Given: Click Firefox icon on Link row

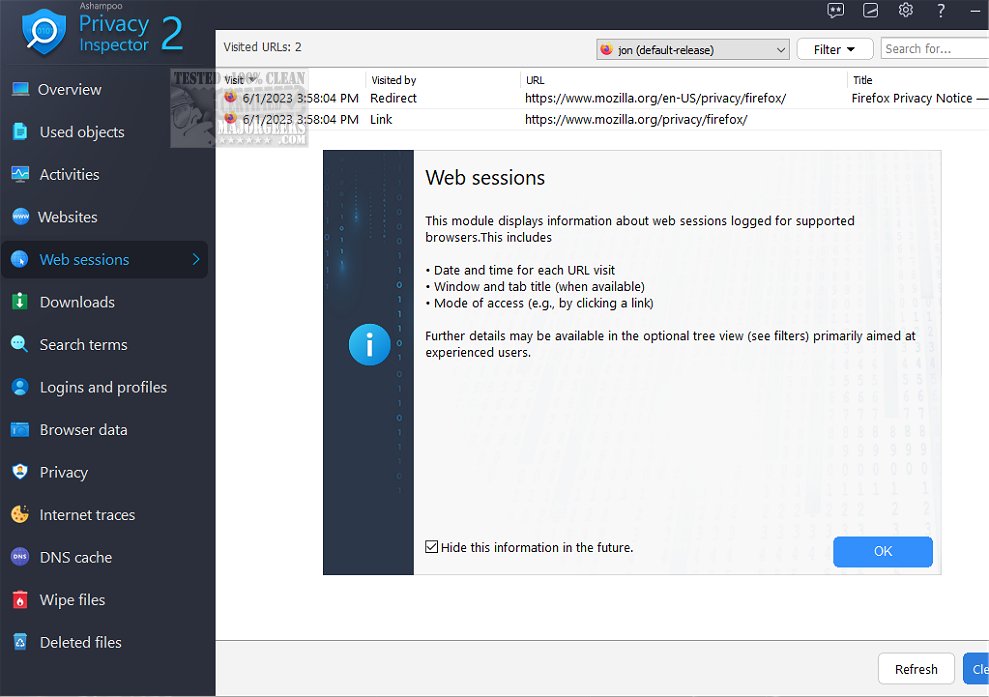Looking at the screenshot, I should (230, 119).
